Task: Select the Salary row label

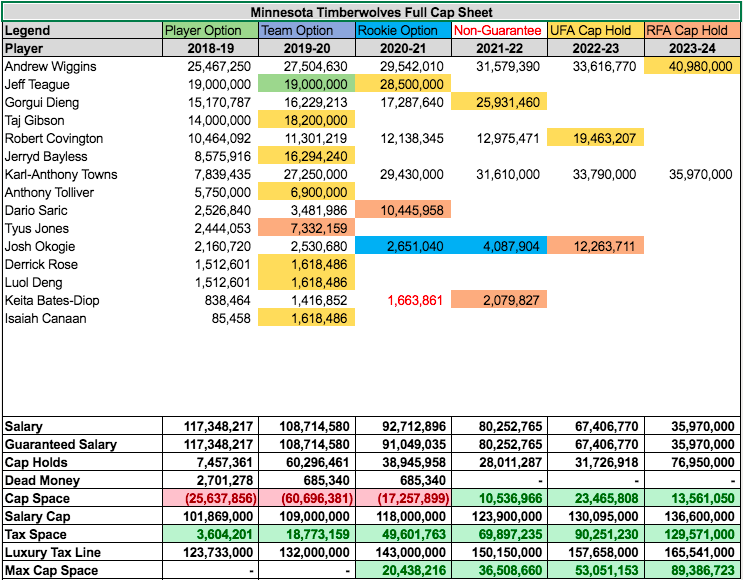Action: pyautogui.click(x=82, y=426)
